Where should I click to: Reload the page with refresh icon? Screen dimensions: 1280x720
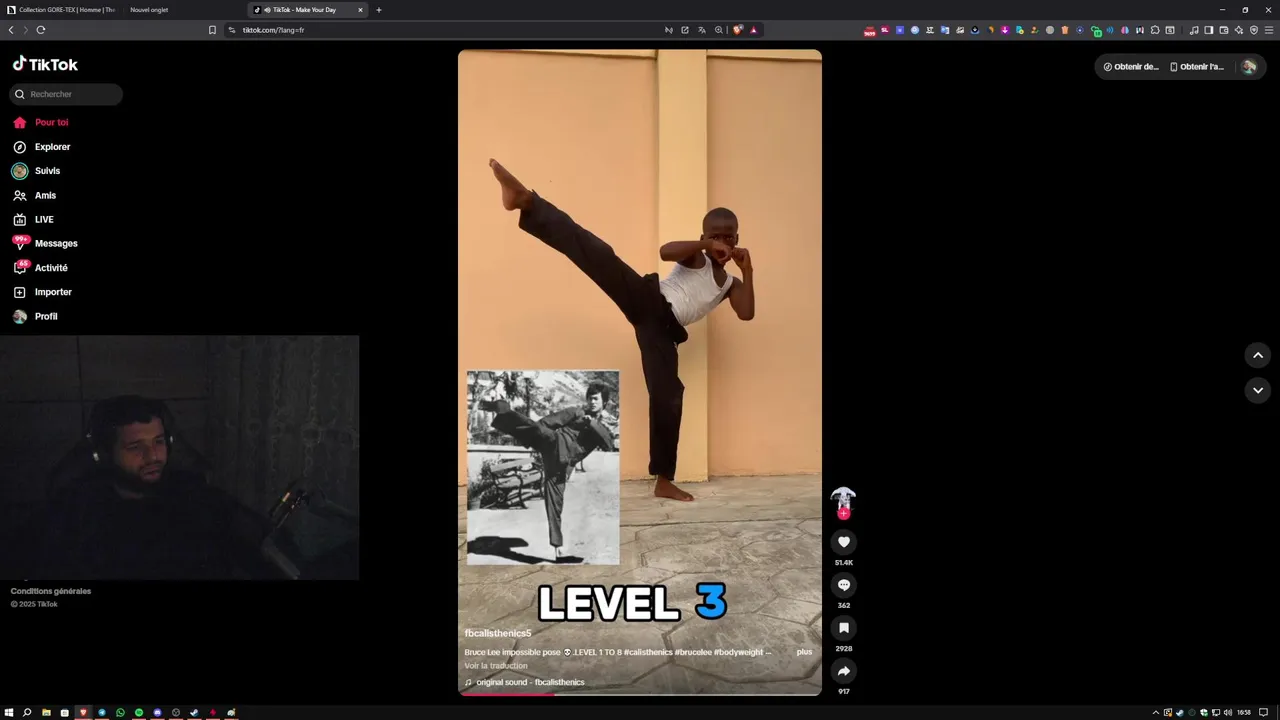coord(41,30)
